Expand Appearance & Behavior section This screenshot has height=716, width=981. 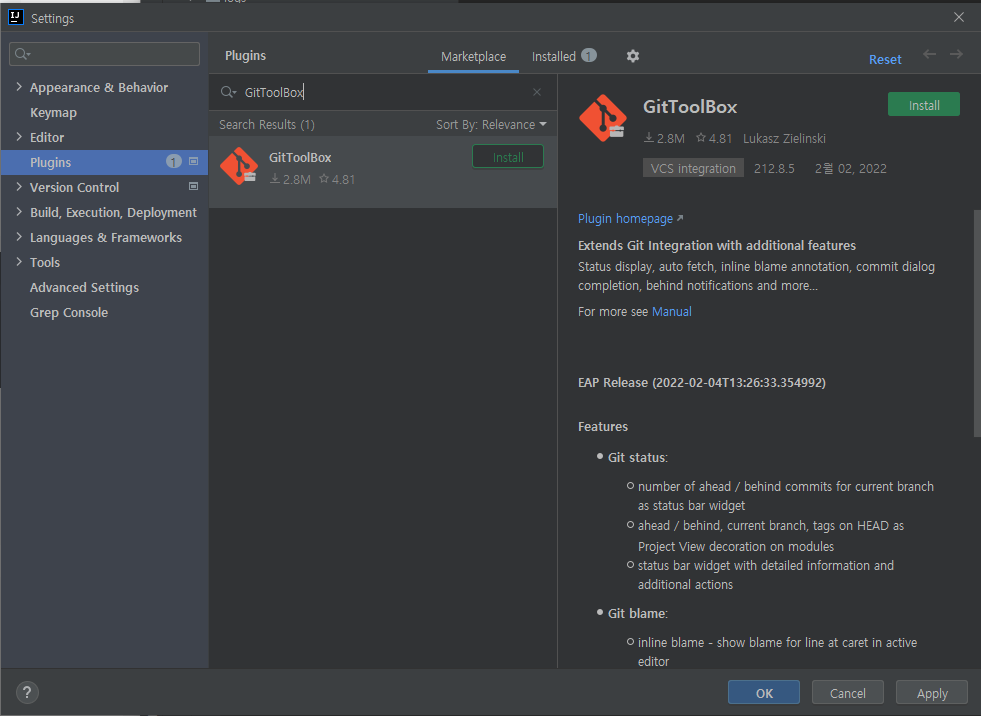point(19,87)
